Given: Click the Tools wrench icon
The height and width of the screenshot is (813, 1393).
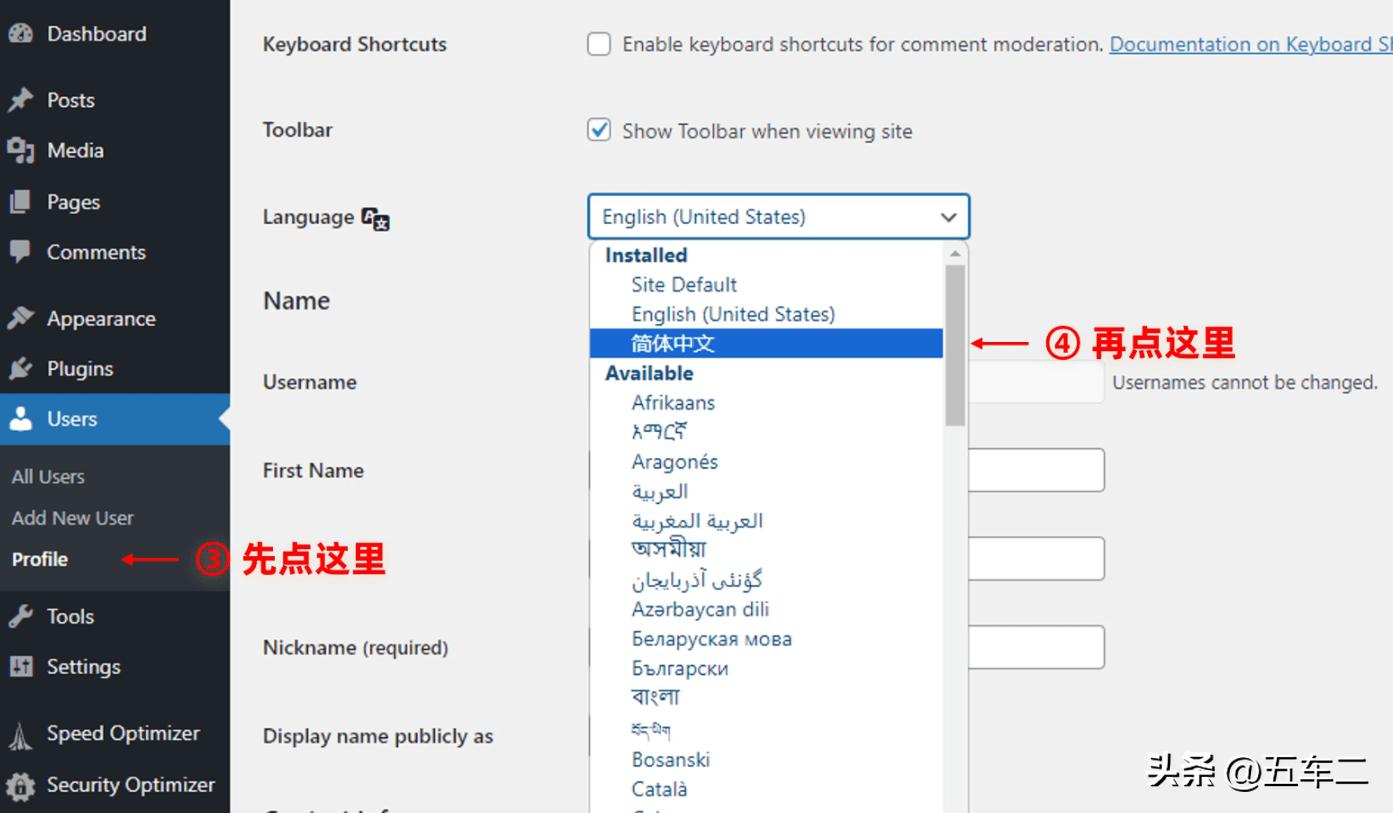Looking at the screenshot, I should (20, 616).
